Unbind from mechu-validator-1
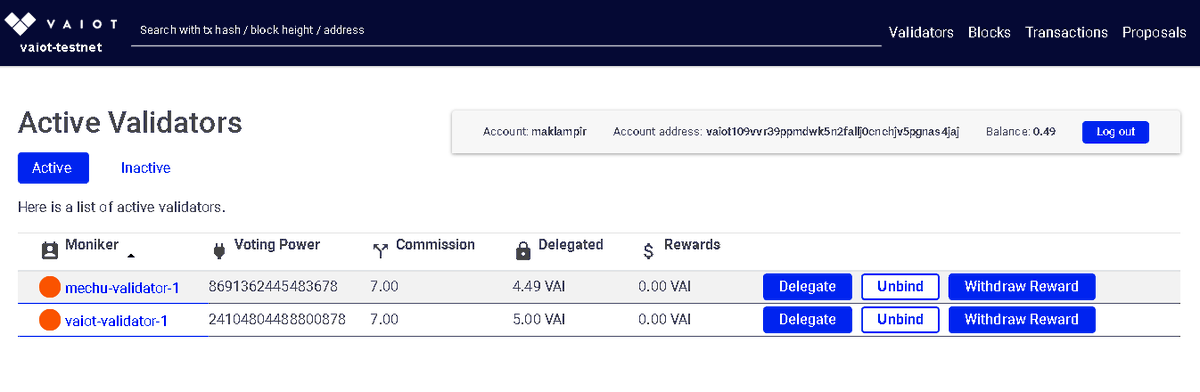The height and width of the screenshot is (392, 1200). 900,287
